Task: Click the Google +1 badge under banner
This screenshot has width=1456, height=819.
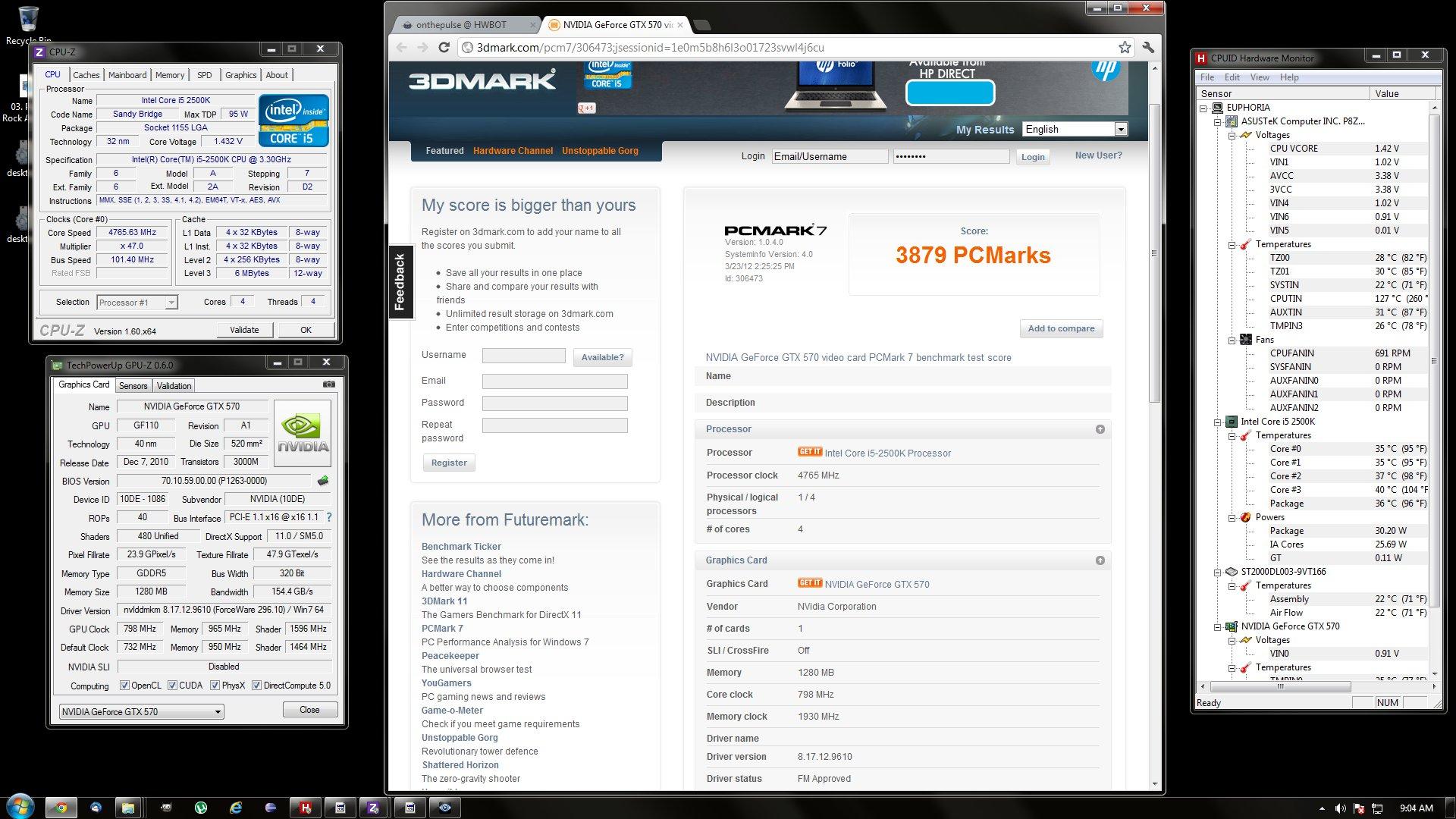Action: point(586,108)
